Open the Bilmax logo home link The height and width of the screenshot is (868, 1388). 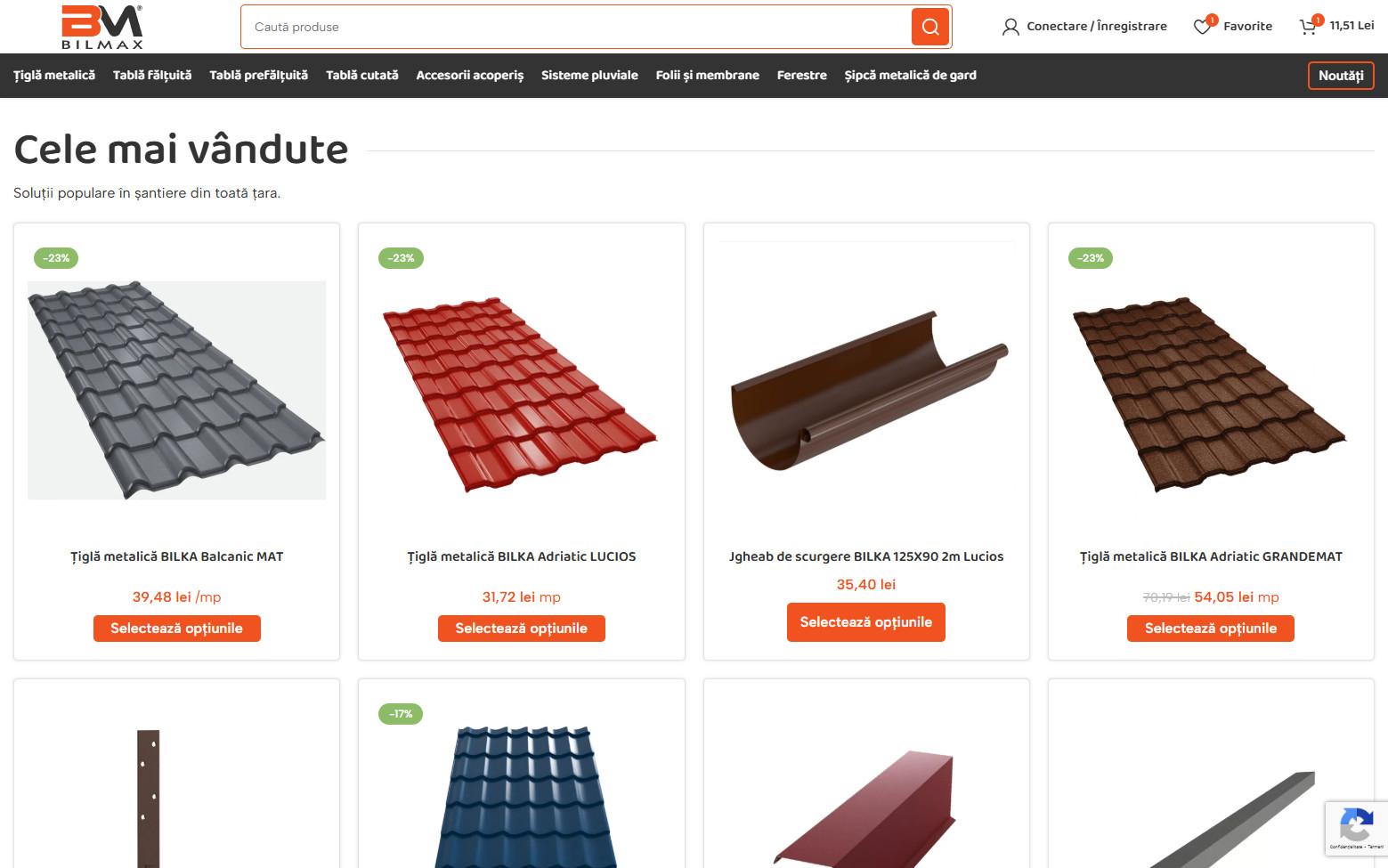[102, 27]
